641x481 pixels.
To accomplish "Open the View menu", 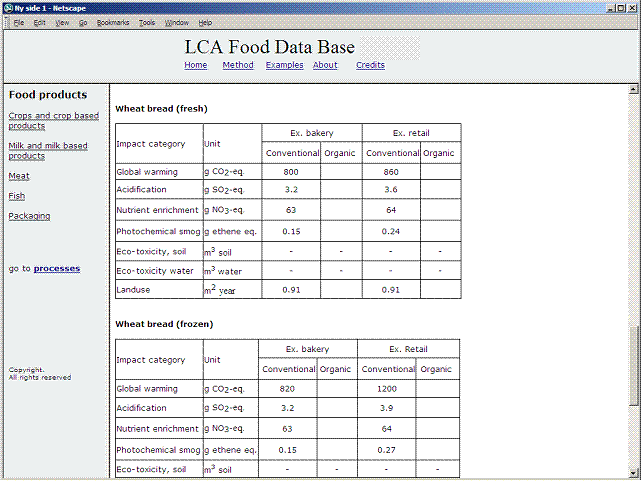I will click(62, 23).
